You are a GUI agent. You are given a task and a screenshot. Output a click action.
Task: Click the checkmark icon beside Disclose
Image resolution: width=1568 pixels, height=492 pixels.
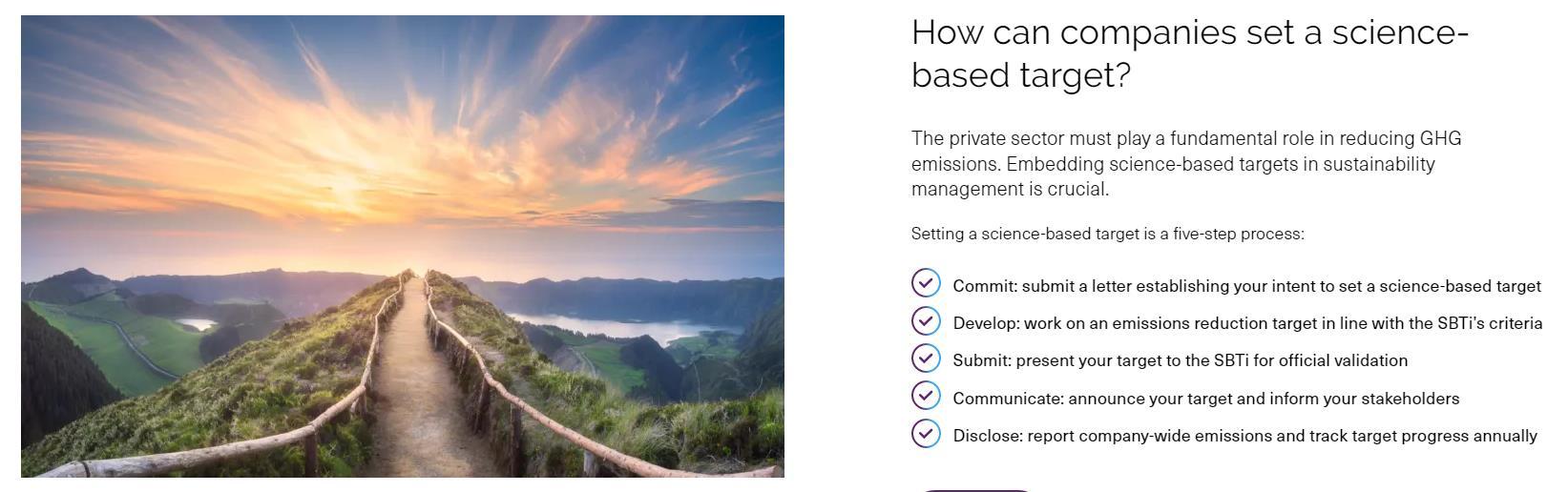pyautogui.click(x=926, y=433)
